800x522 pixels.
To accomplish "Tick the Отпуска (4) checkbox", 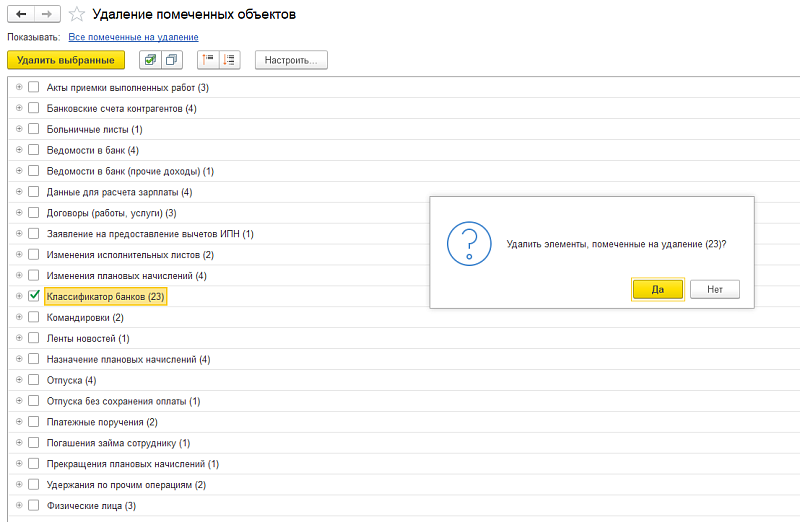I will (34, 380).
